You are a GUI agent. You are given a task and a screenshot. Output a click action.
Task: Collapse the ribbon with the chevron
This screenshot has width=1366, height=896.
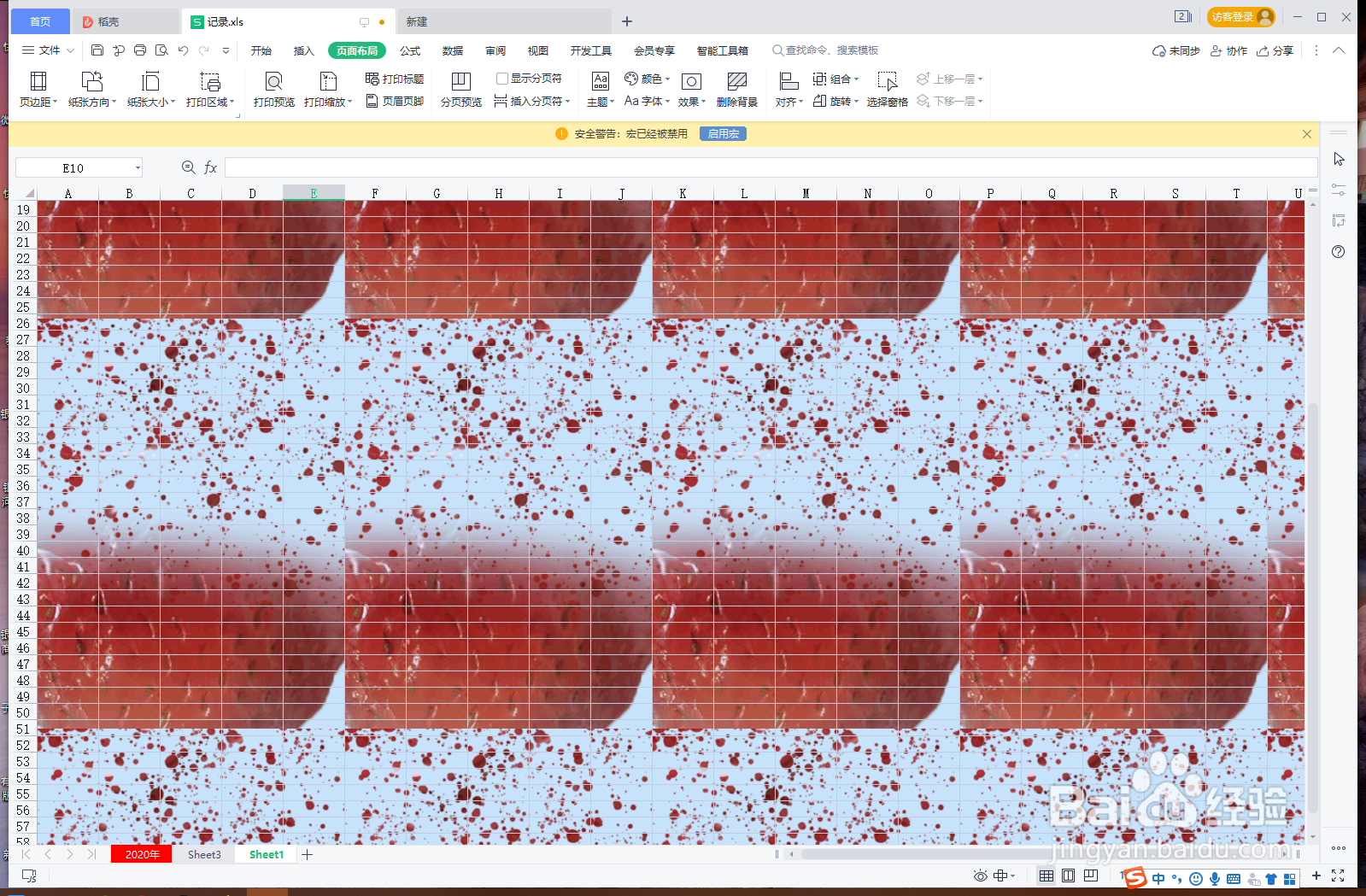[x=1339, y=50]
